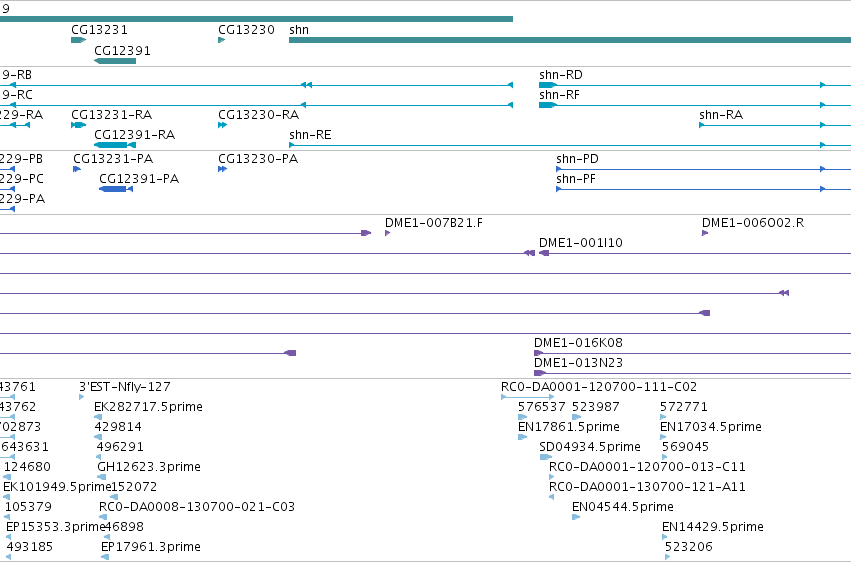851x562 pixels.
Task: Select the EN14429.5prime EST label
Action: pyautogui.click(x=713, y=527)
